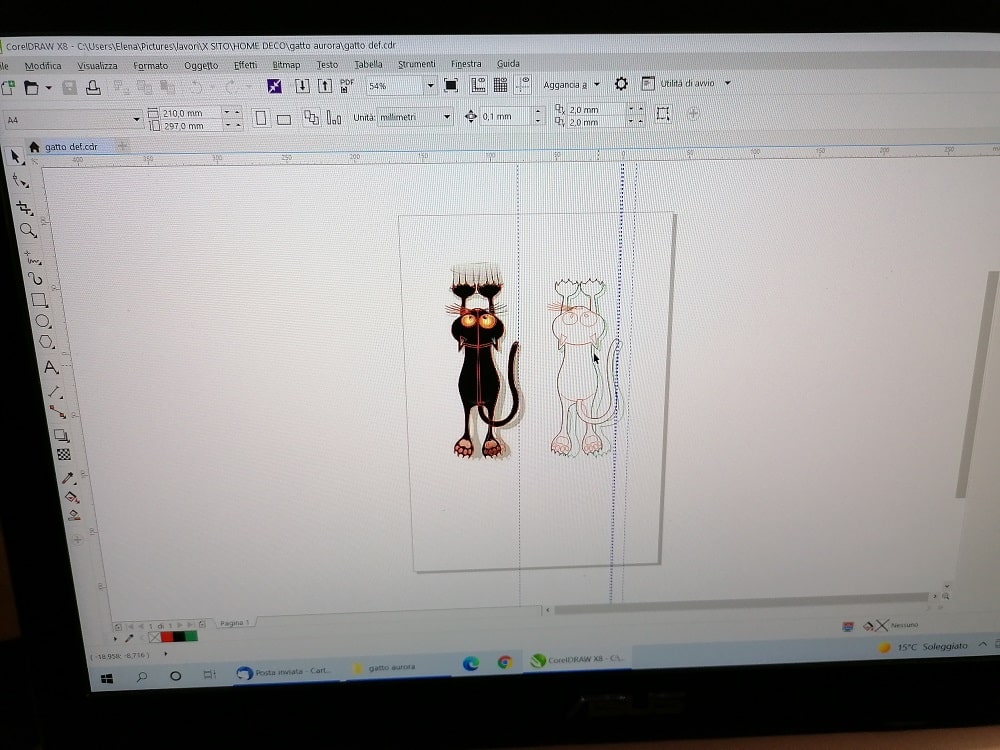Click the Open folder icon
This screenshot has width=1000, height=750.
pos(31,88)
